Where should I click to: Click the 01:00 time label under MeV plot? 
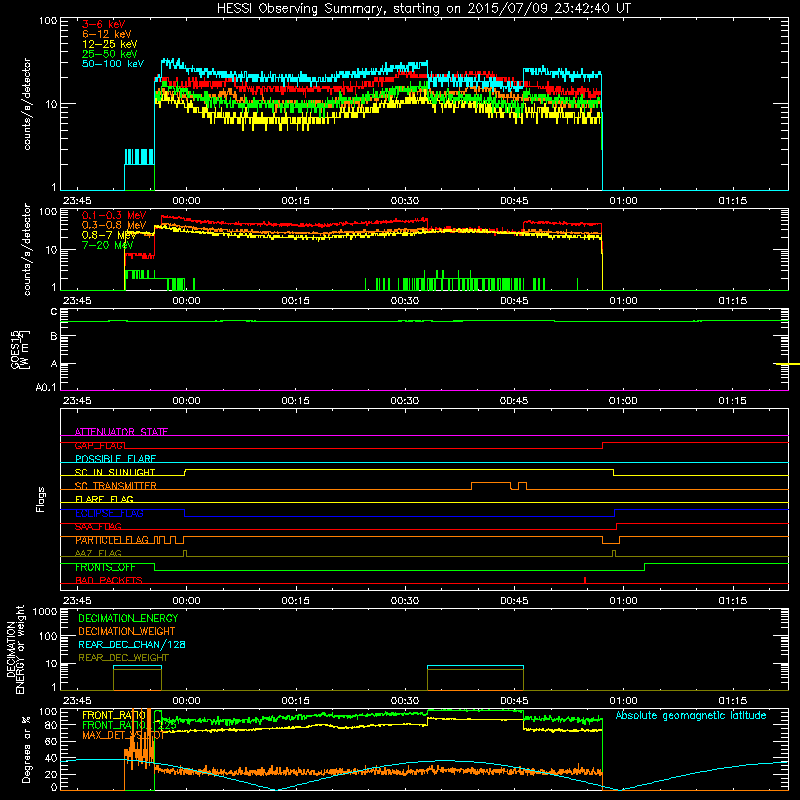623,301
